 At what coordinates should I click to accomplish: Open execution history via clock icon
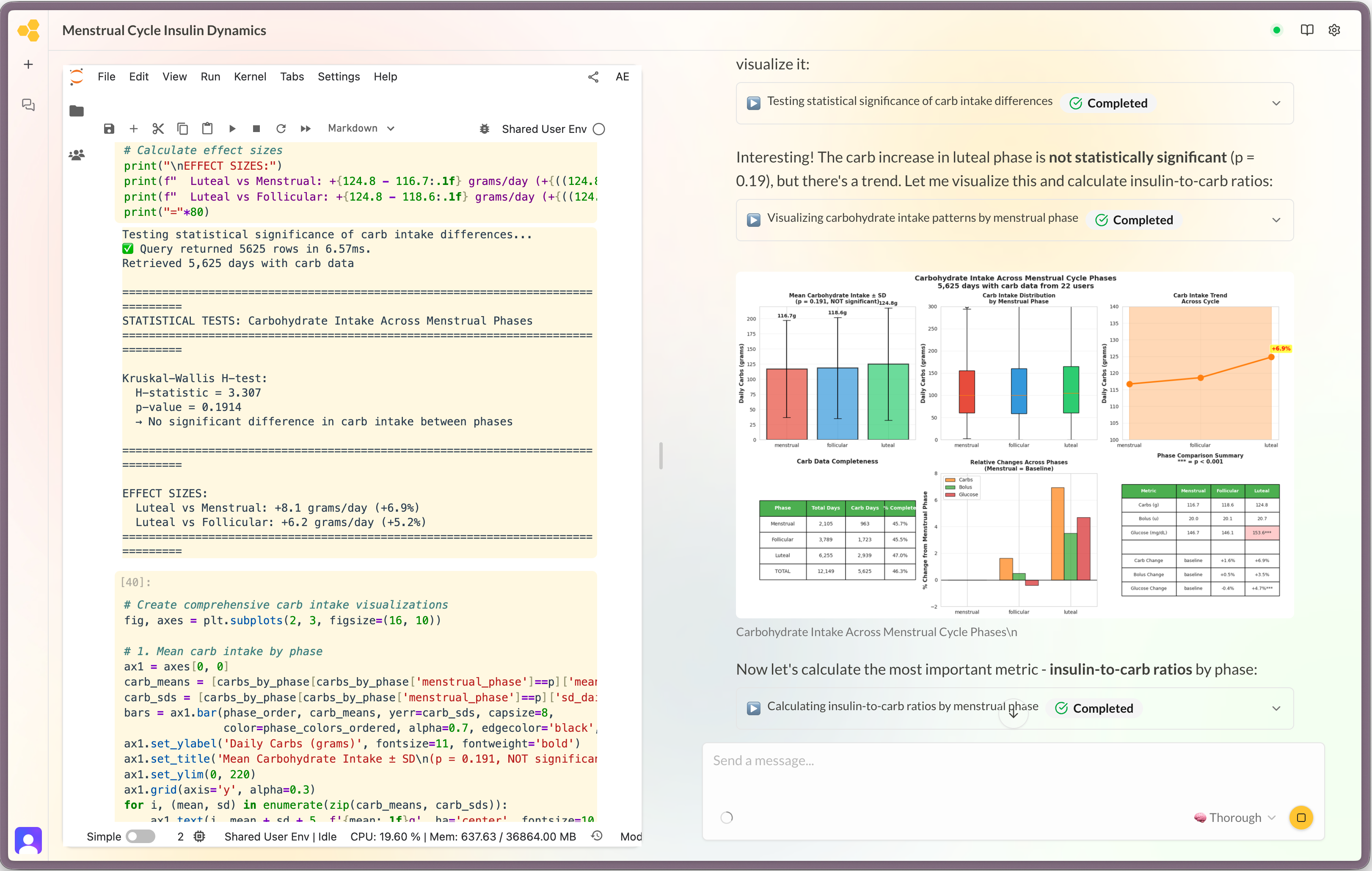click(x=597, y=836)
